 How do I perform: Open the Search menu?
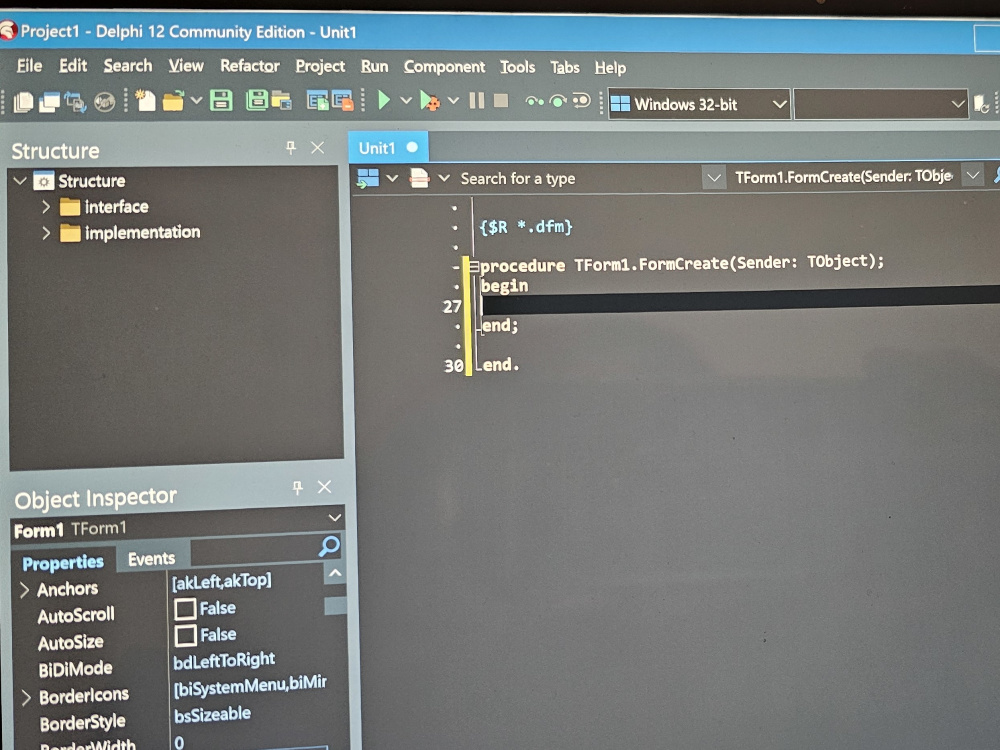click(x=128, y=66)
